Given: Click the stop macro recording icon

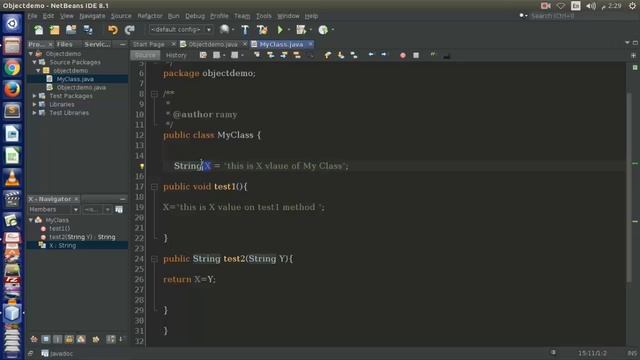Looking at the screenshot, I should click(x=416, y=55).
